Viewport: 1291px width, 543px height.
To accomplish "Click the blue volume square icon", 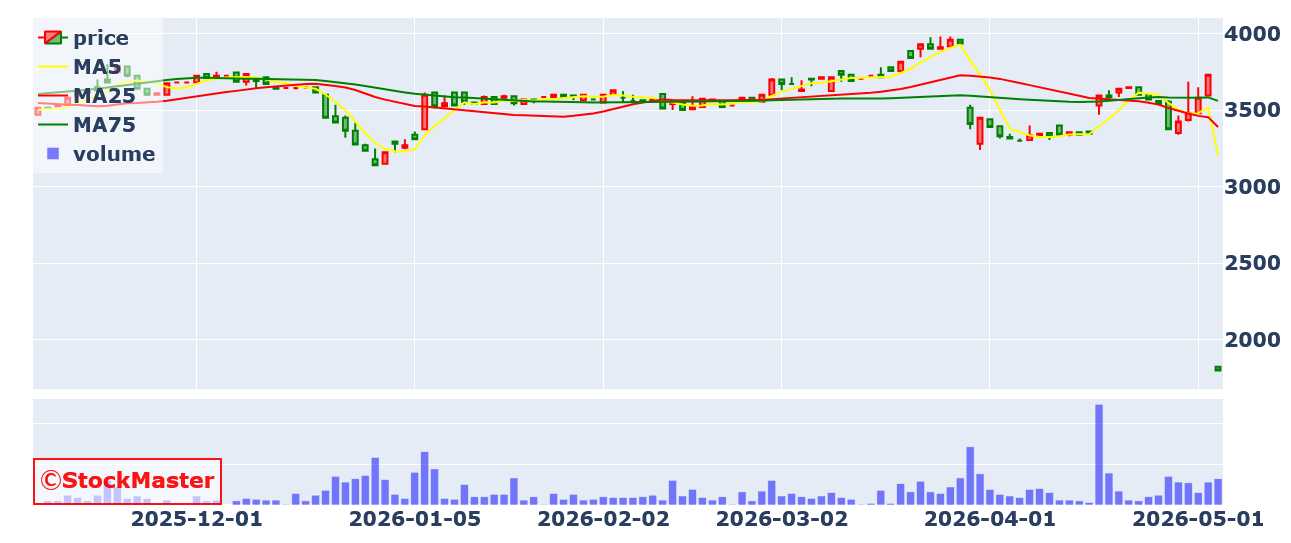I will click(53, 154).
